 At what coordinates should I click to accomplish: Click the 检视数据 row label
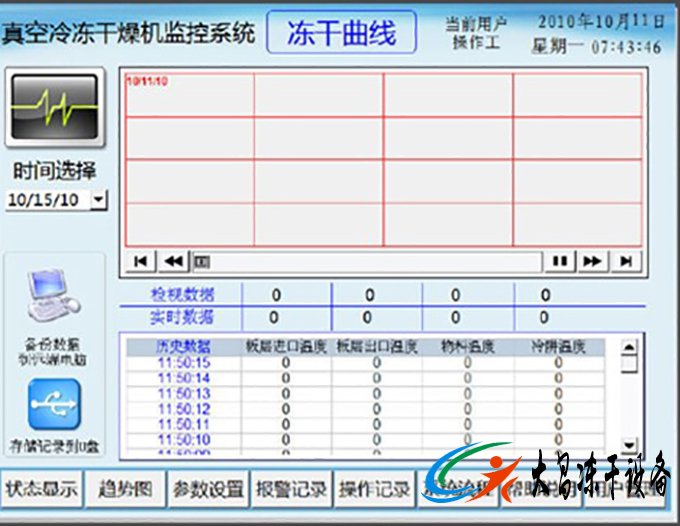[182, 294]
